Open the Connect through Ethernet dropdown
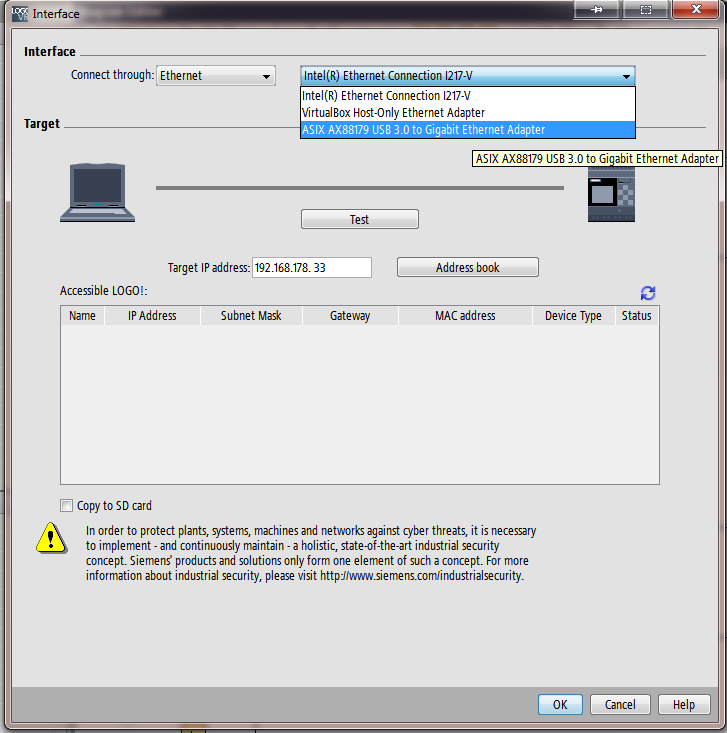This screenshot has width=727, height=733. coord(216,76)
